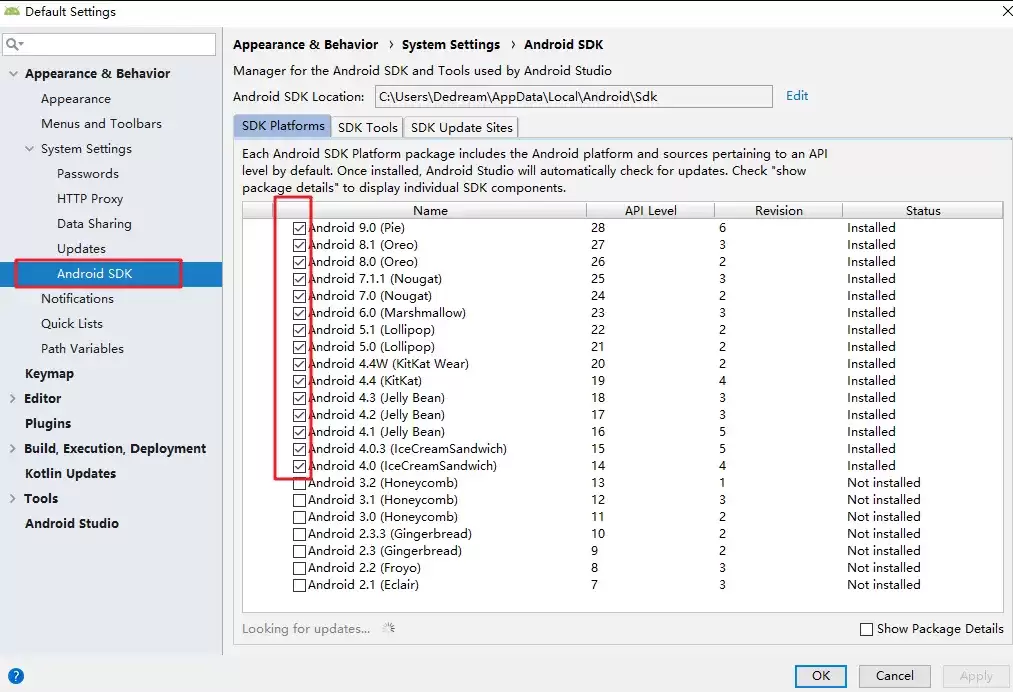Screen dimensions: 1013x692
Task: Switch to the SDK Platforms tab
Action: pyautogui.click(x=283, y=126)
